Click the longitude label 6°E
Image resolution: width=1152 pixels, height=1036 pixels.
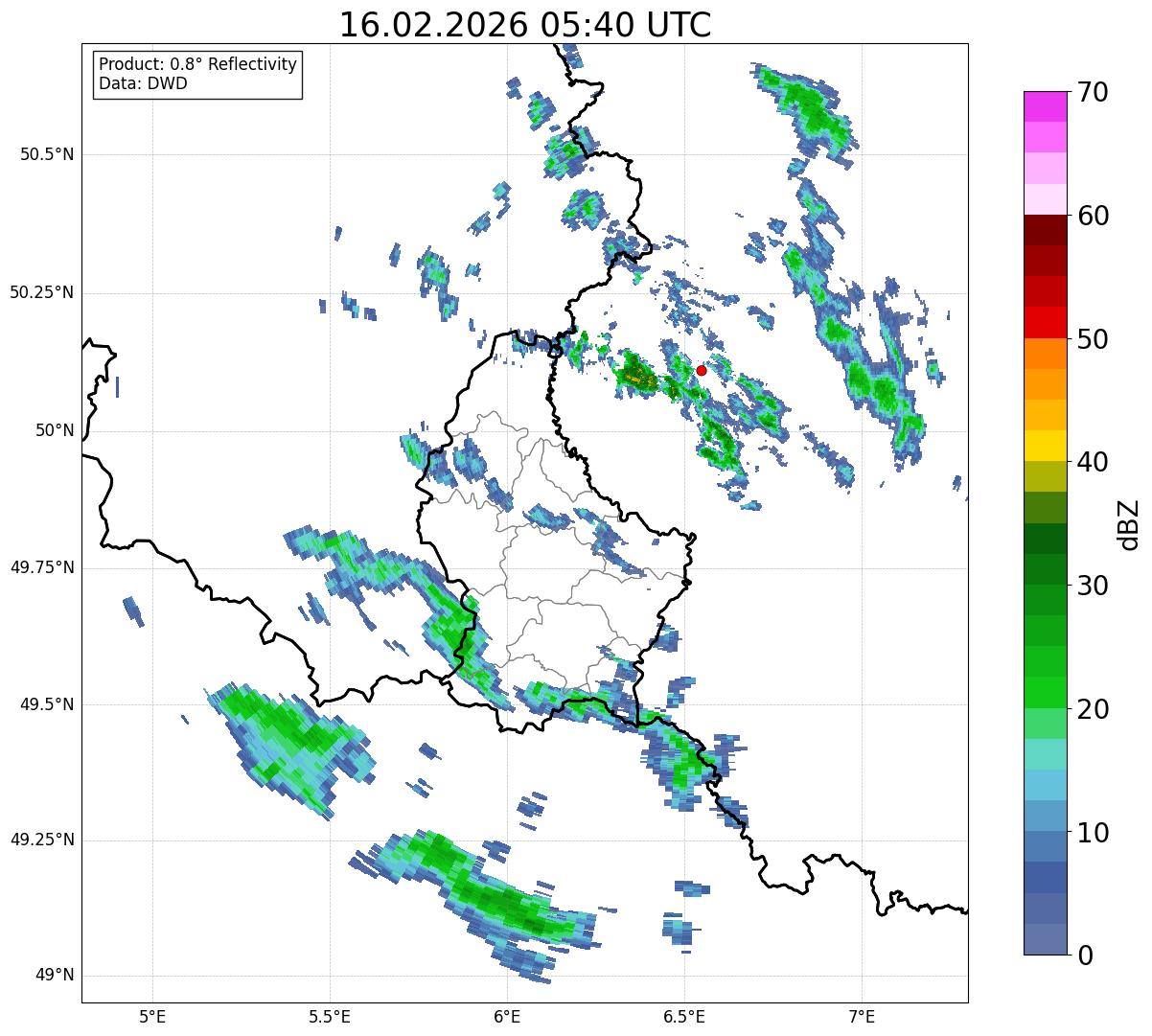point(507,1017)
